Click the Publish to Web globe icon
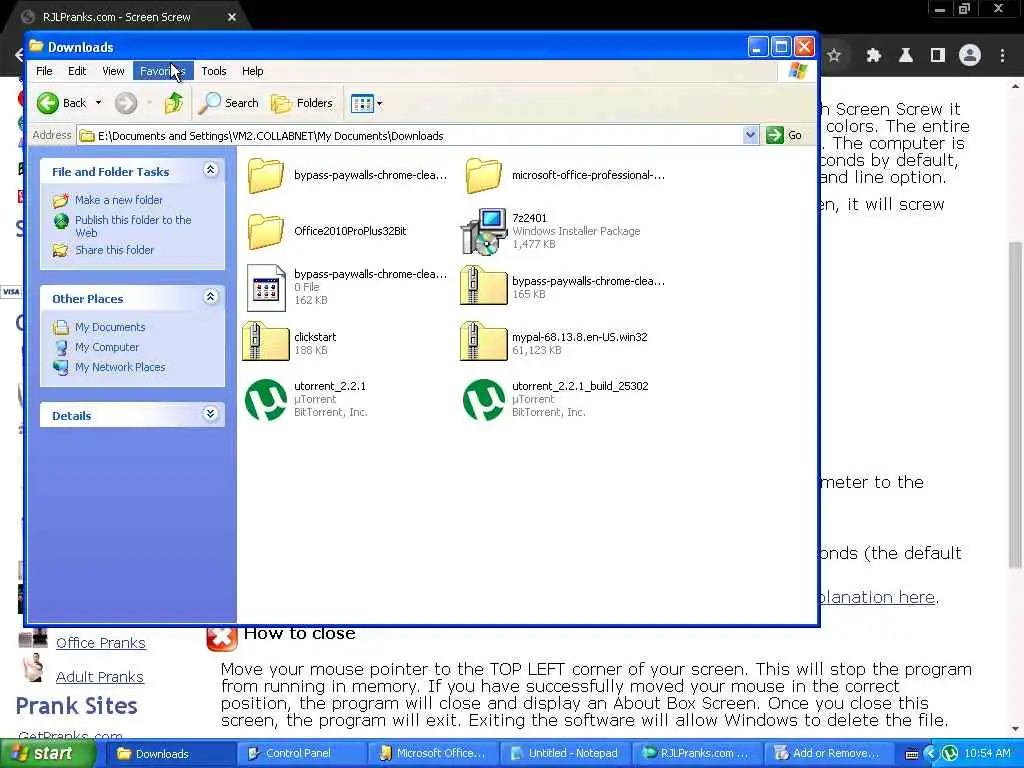 point(61,221)
